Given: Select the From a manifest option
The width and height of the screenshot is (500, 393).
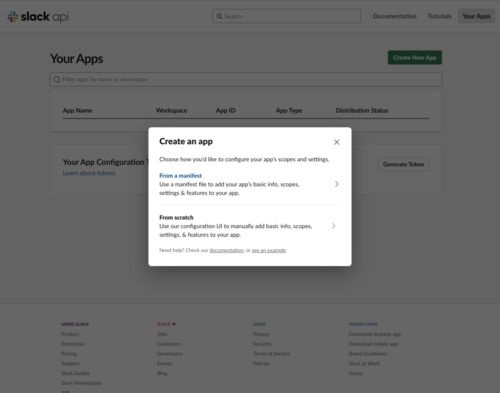Looking at the screenshot, I should tap(180, 176).
